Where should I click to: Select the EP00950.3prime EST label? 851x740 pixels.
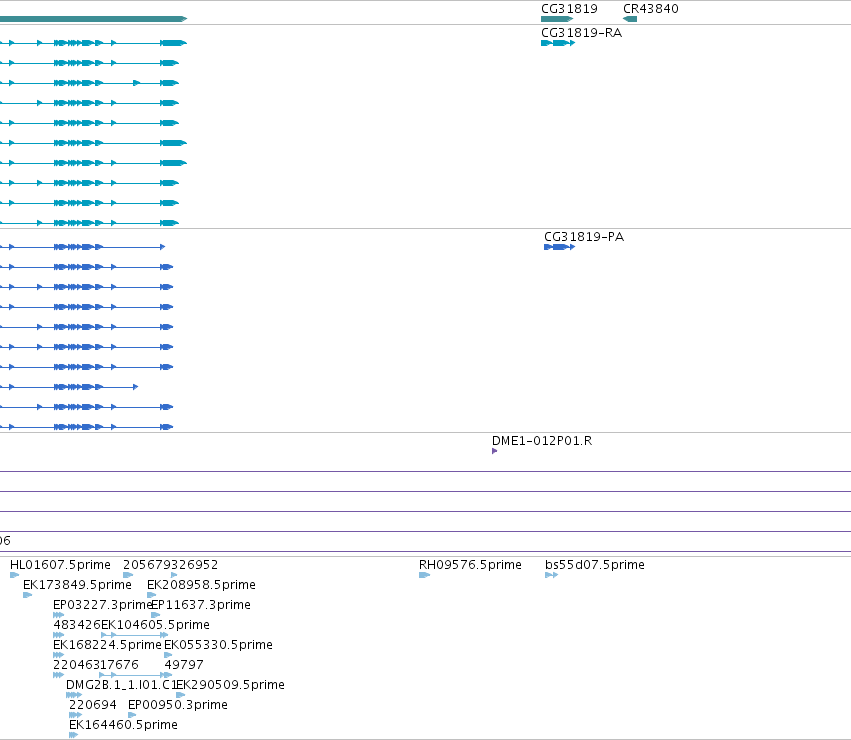click(178, 705)
